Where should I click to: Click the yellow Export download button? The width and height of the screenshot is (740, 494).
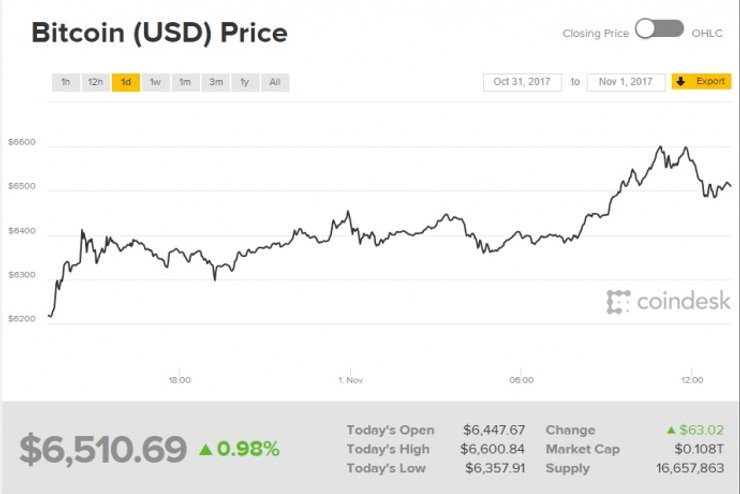coord(702,81)
